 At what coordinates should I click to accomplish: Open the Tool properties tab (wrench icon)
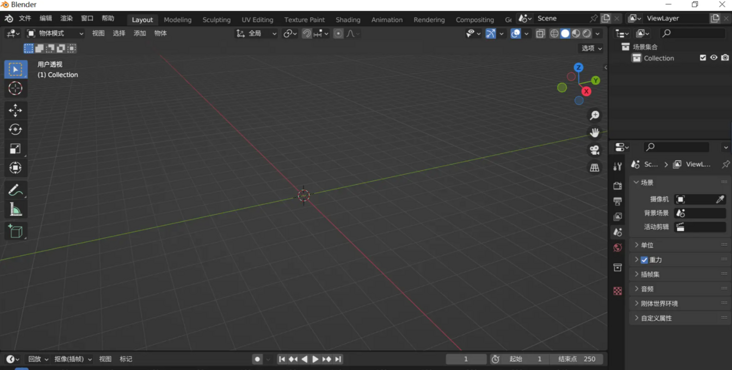(618, 167)
